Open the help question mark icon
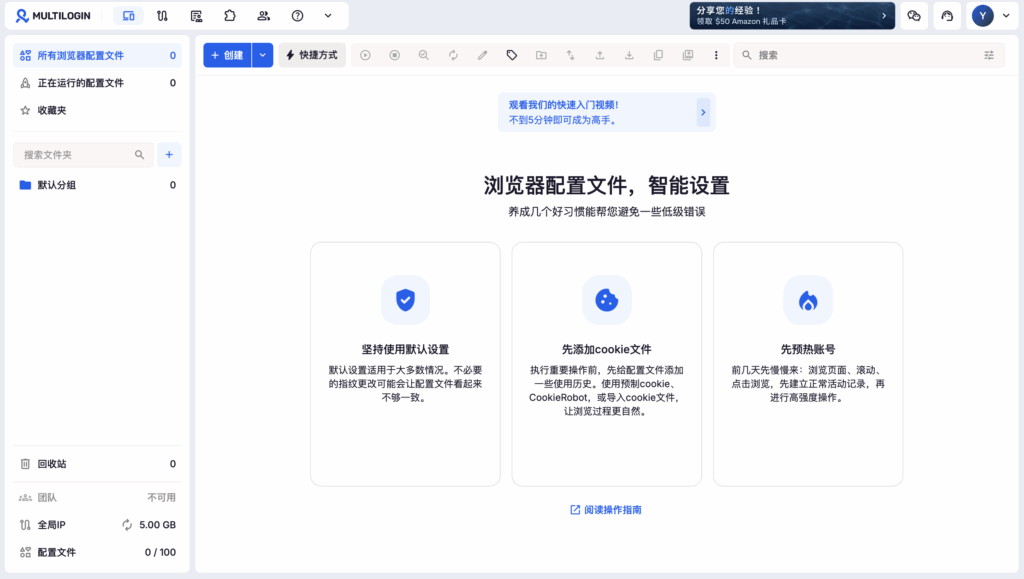The height and width of the screenshot is (579, 1024). 297,16
